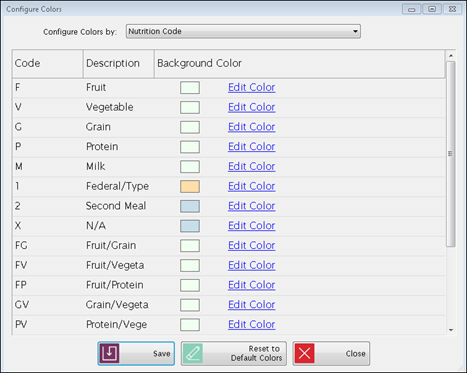Open Edit Color for Vegetable
467x373 pixels.
252,107
